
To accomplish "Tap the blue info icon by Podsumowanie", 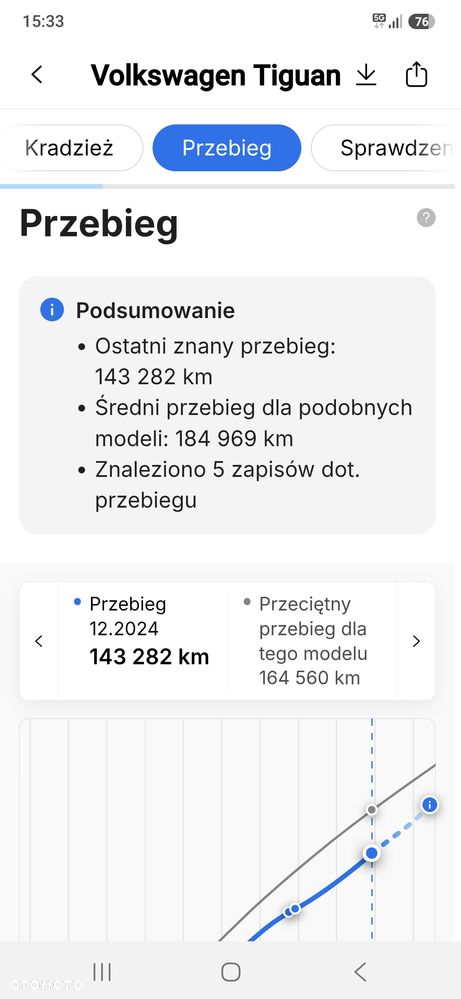I will click(x=52, y=310).
